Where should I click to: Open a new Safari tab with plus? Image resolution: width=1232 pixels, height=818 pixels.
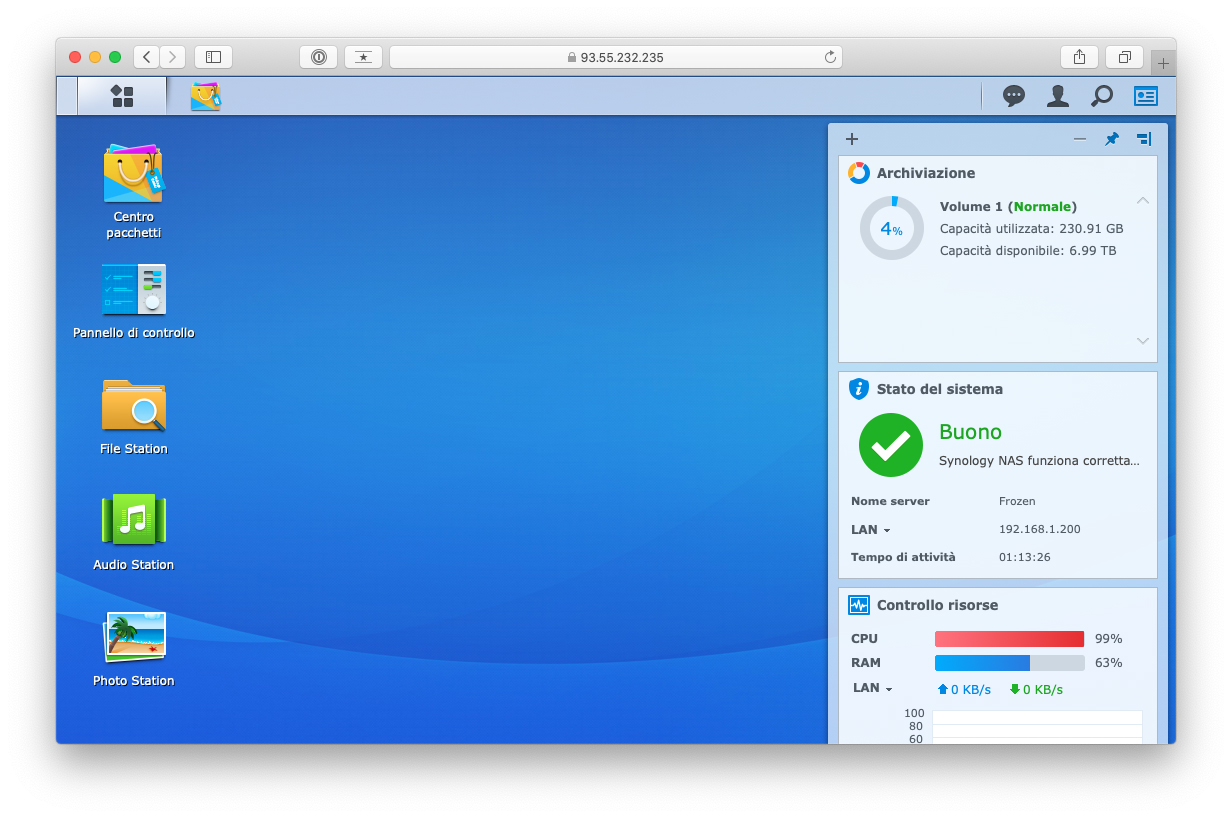pyautogui.click(x=1163, y=63)
